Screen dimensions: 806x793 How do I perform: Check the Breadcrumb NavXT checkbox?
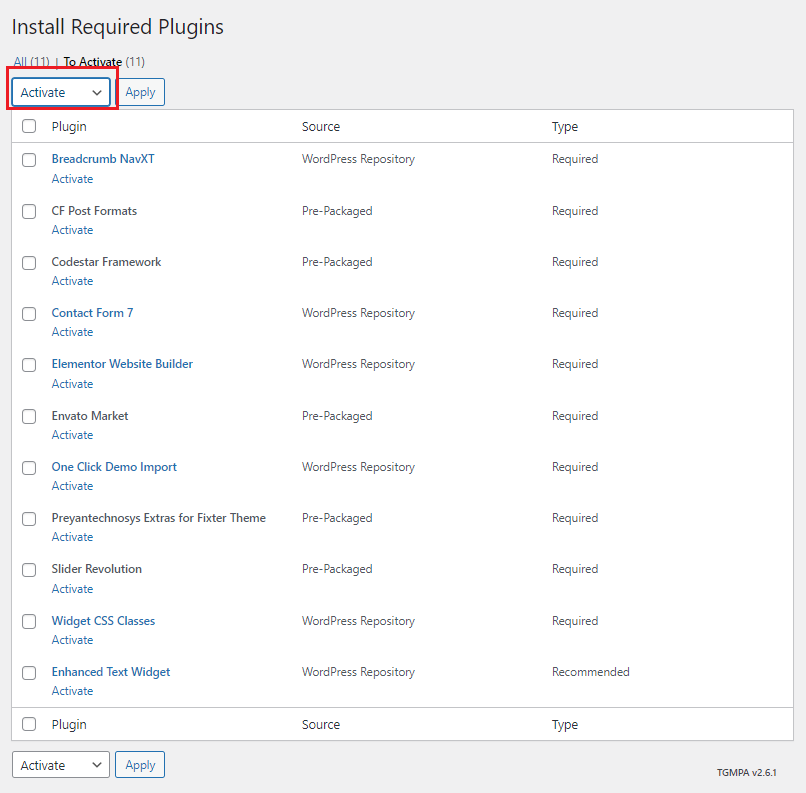29,160
